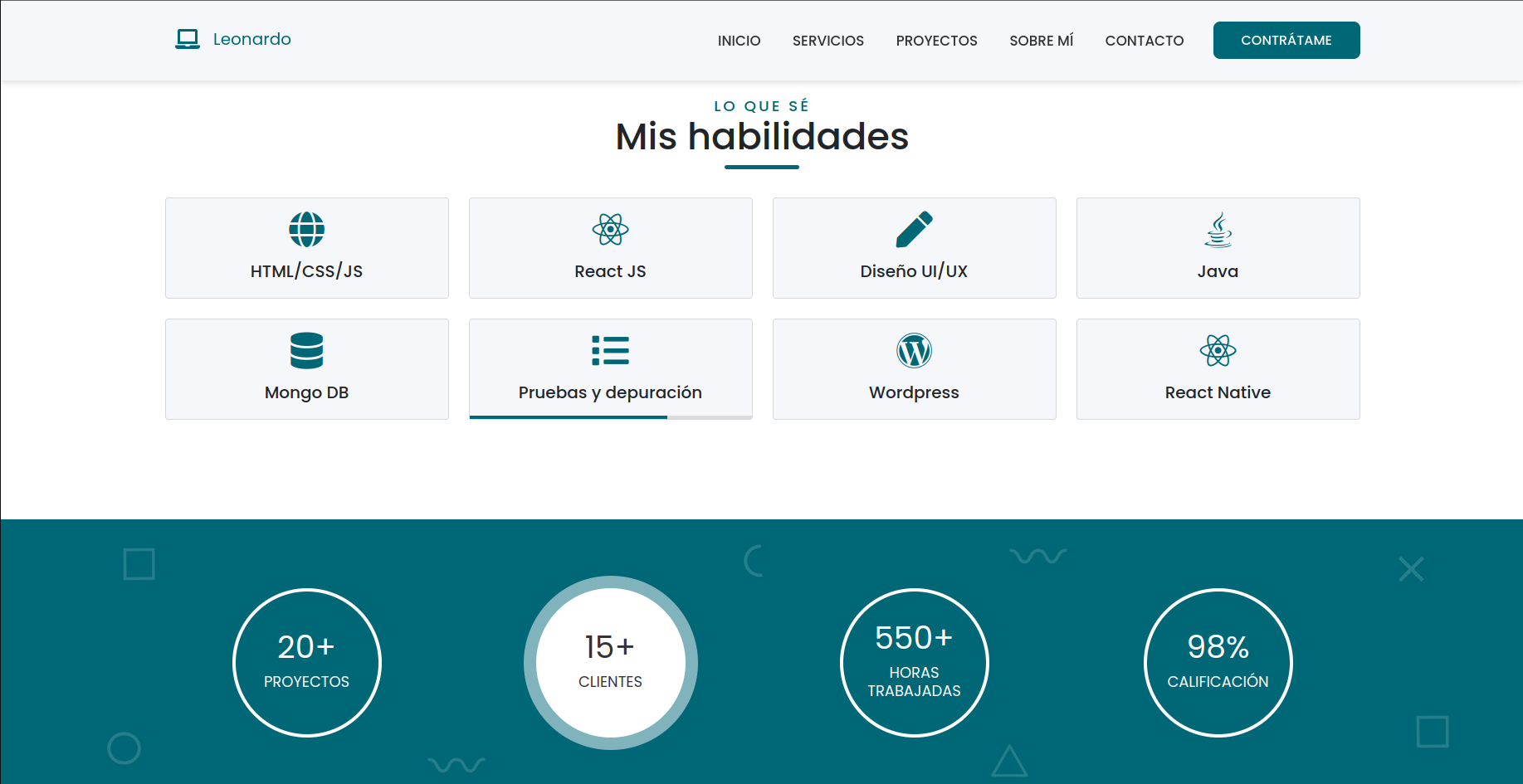Image resolution: width=1523 pixels, height=784 pixels.
Task: Click the atom icon above React Native
Action: (x=1218, y=351)
